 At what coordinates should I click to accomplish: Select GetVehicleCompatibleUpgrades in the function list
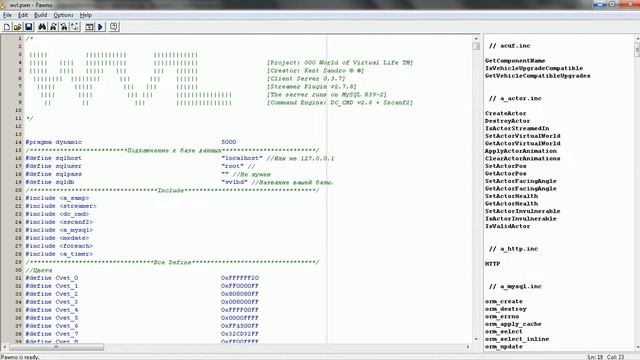[538, 76]
